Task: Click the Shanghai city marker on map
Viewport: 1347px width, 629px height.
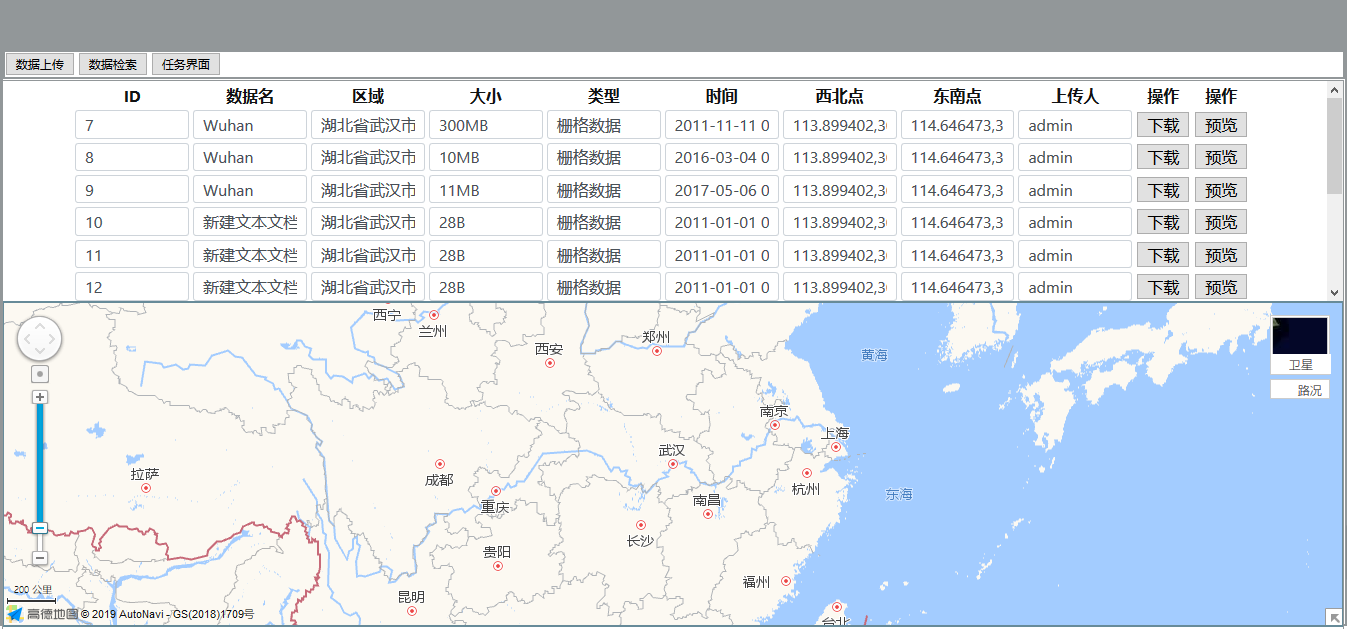Action: click(836, 447)
